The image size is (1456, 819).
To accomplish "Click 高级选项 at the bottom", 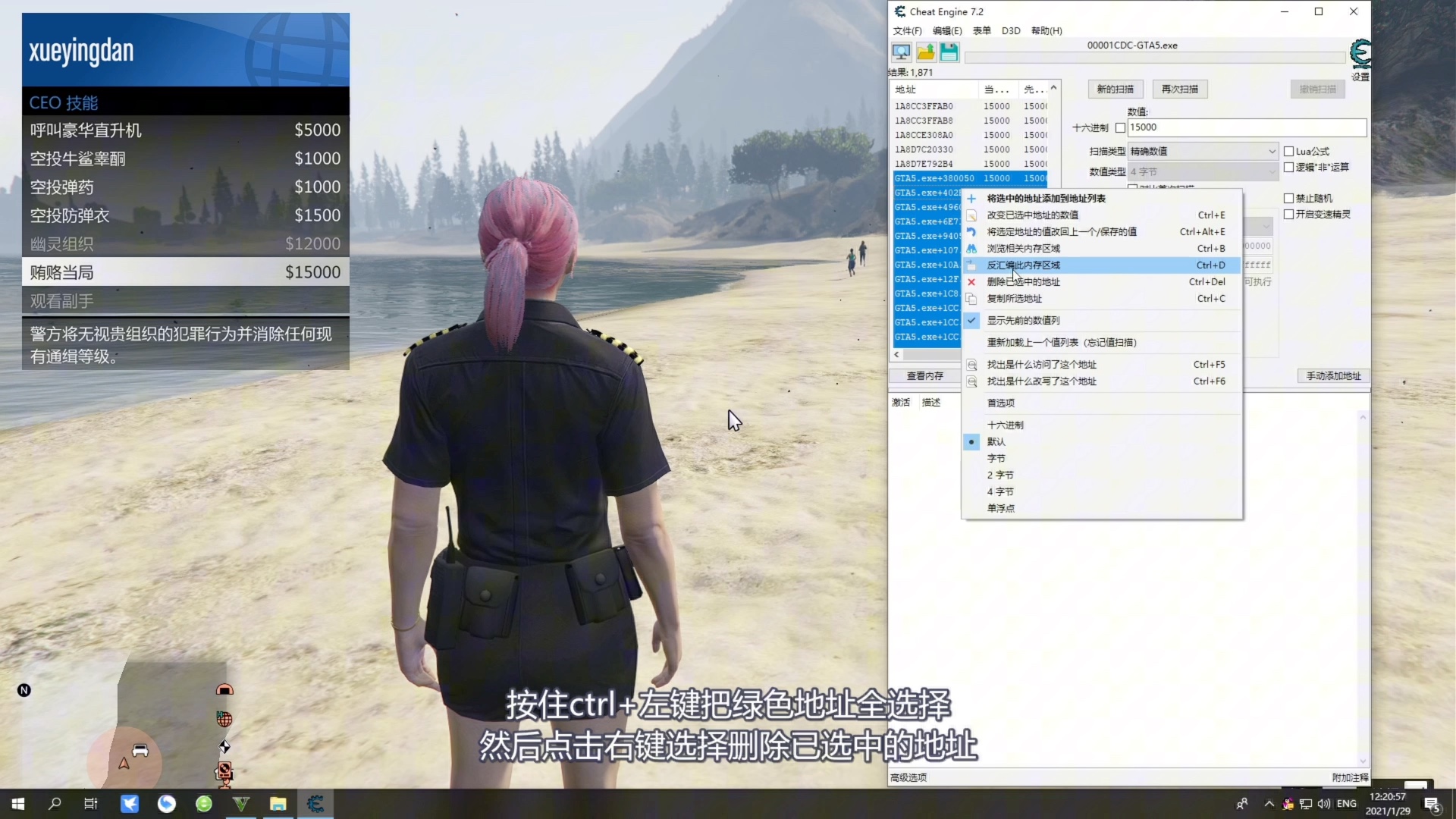I will [908, 778].
